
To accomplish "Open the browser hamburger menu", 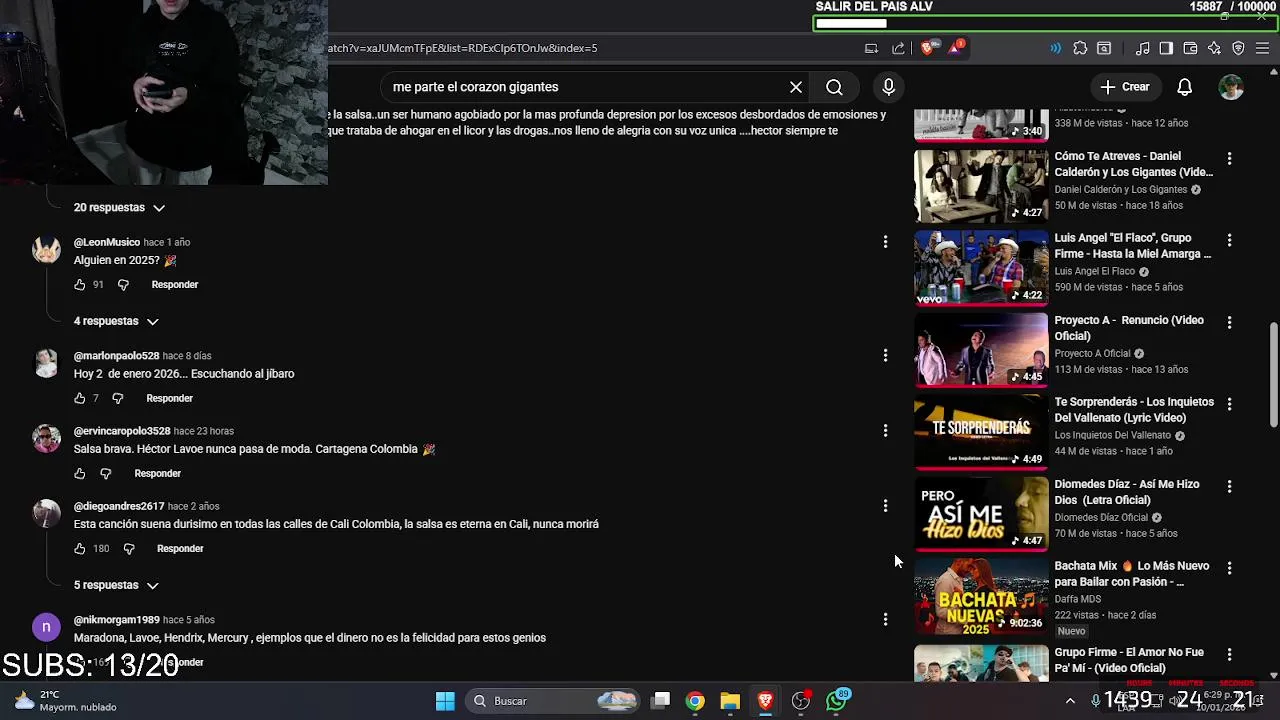I will point(1262,48).
